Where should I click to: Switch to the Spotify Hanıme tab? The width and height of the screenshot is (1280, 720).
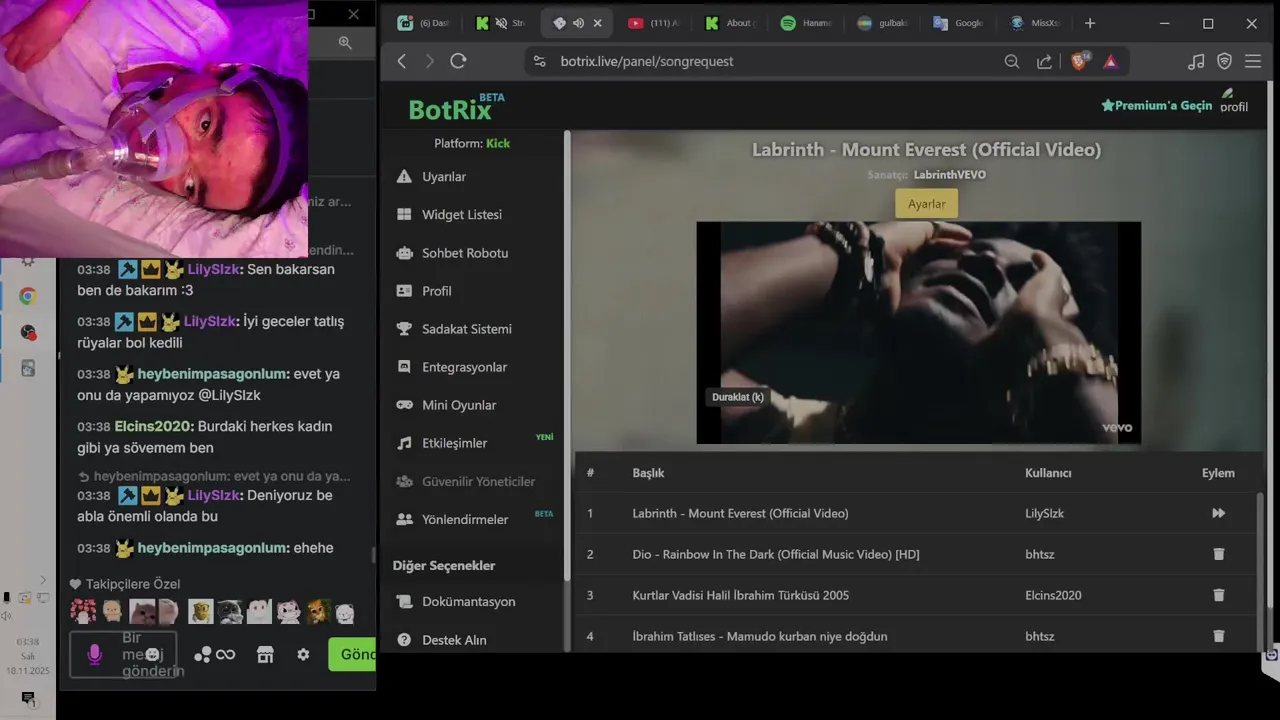point(806,23)
